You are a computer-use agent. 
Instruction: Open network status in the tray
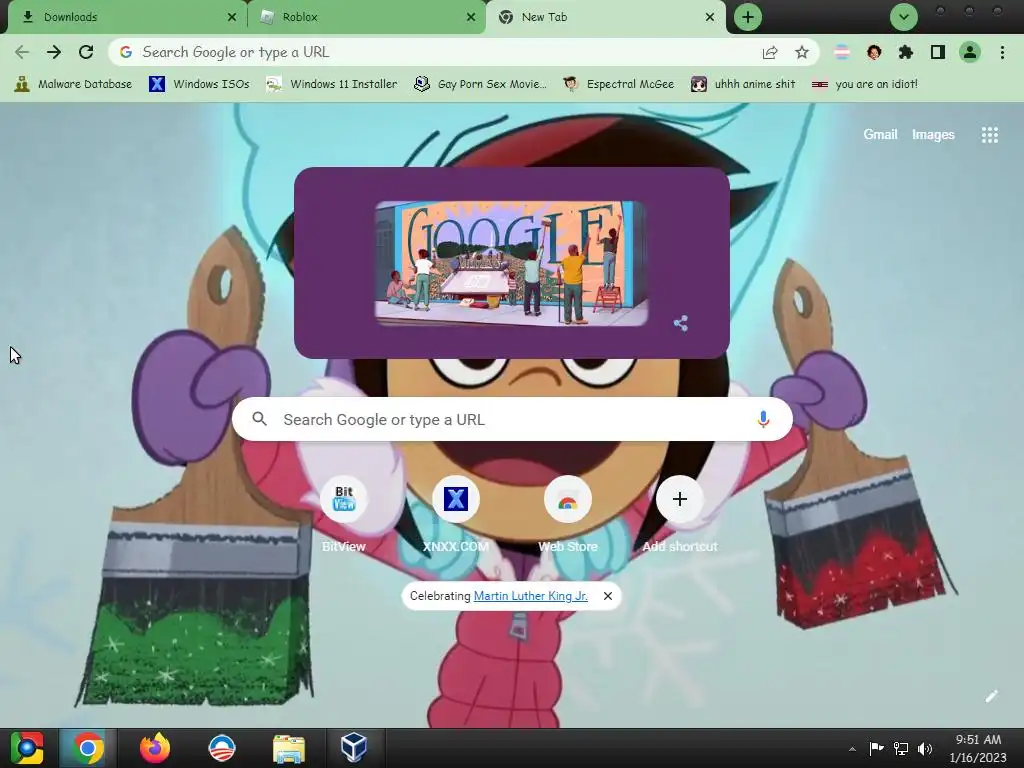(901, 748)
